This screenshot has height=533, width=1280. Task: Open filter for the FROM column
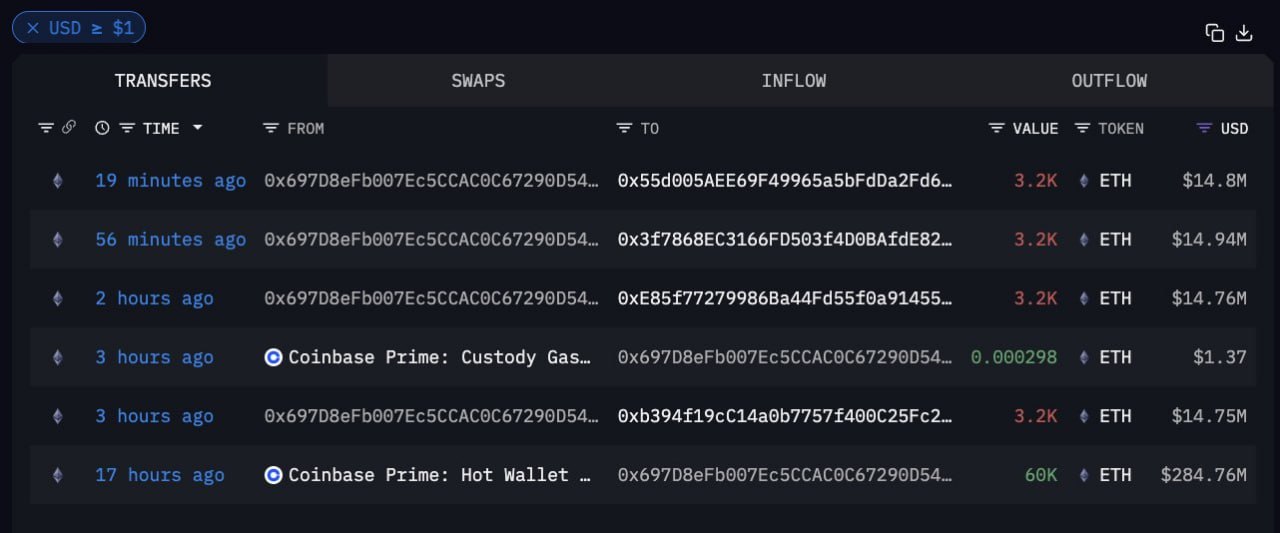(x=271, y=128)
